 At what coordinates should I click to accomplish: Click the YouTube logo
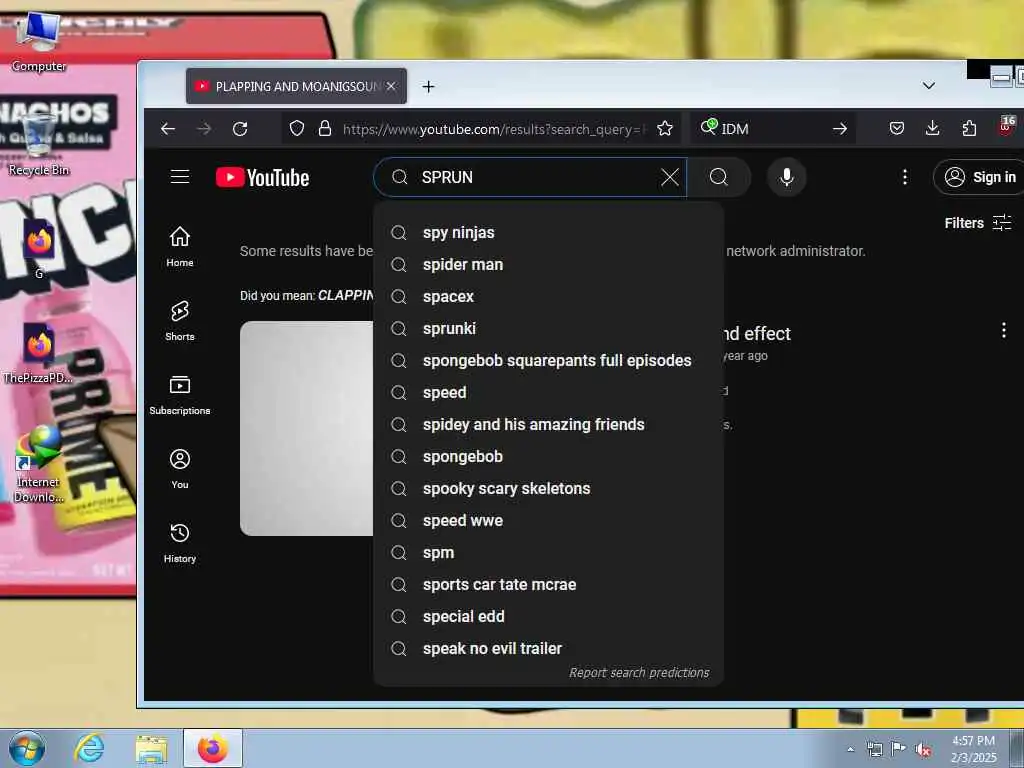[263, 178]
